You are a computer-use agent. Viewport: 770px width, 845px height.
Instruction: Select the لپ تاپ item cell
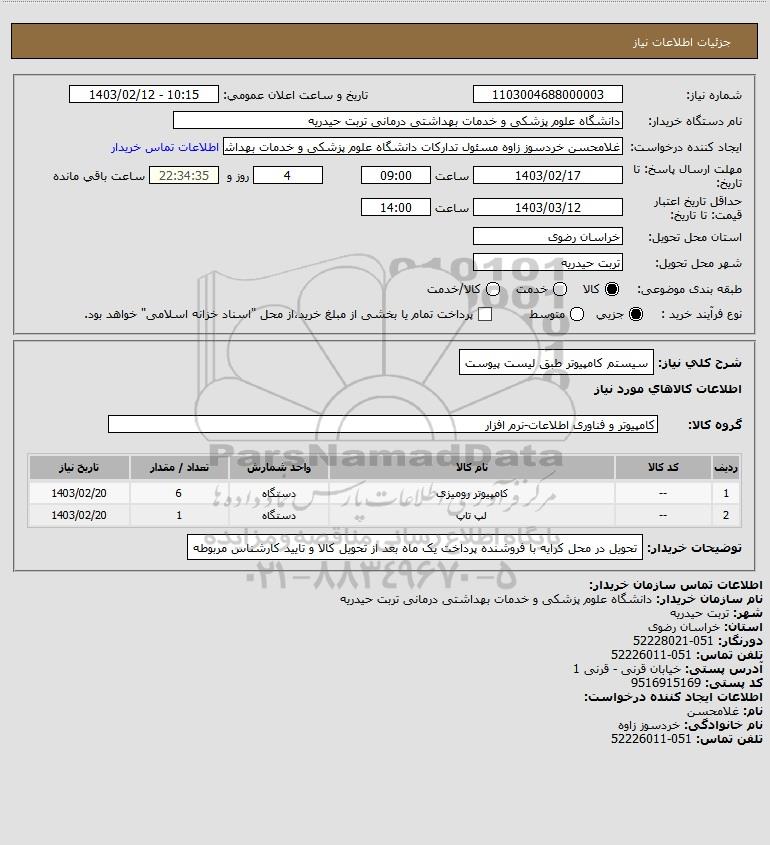[471, 516]
